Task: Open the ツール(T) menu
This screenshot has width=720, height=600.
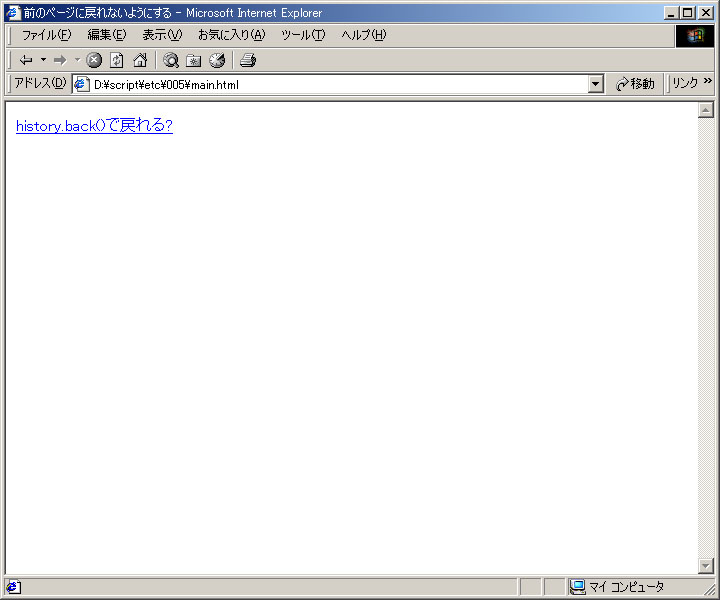Action: [x=303, y=35]
